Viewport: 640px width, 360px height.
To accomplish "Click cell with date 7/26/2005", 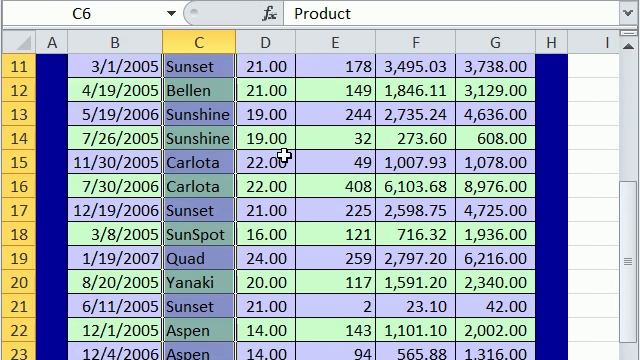I will click(115, 138).
